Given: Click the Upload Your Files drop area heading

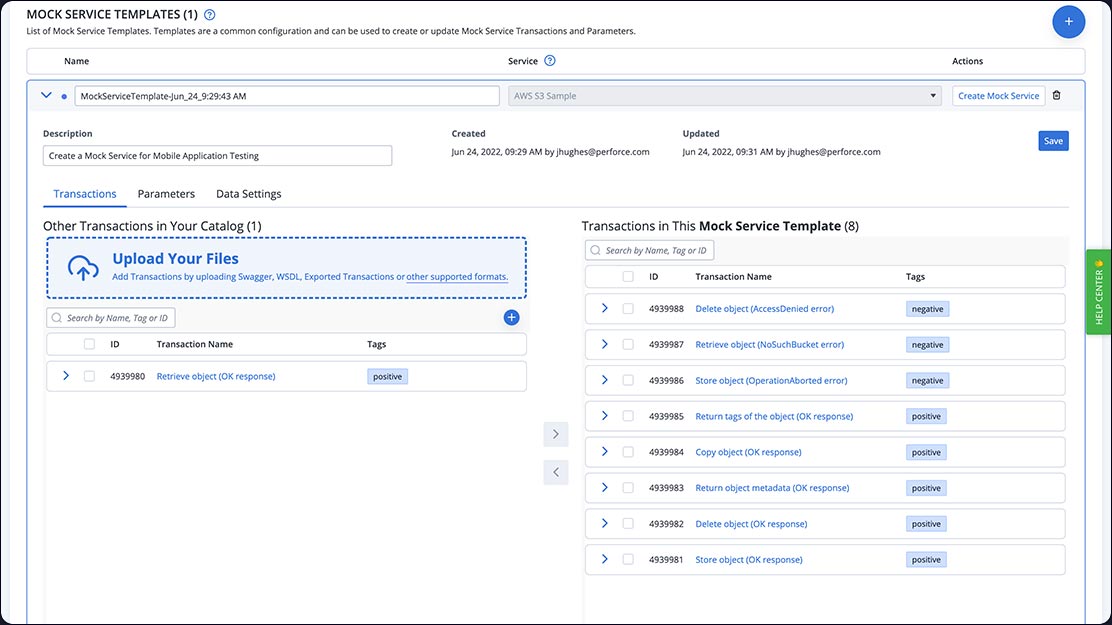Looking at the screenshot, I should tap(175, 258).
